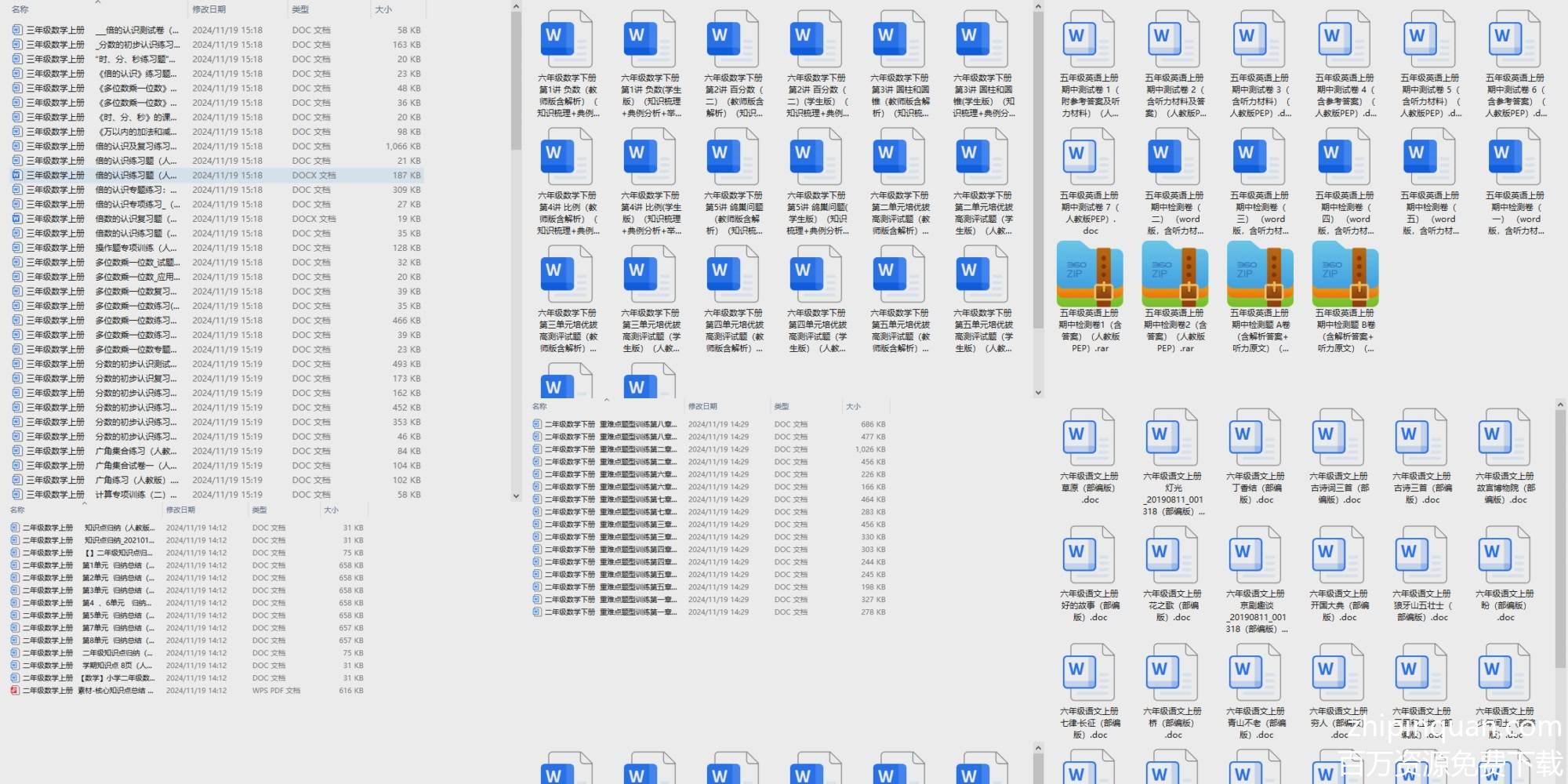Click 类型 column header in 二年级数学下册 list
This screenshot has height=784, width=1568.
(782, 407)
